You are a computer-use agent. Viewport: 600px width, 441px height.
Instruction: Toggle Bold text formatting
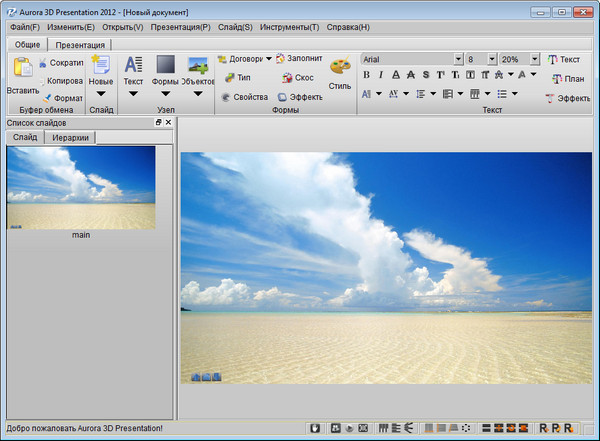coord(366,74)
